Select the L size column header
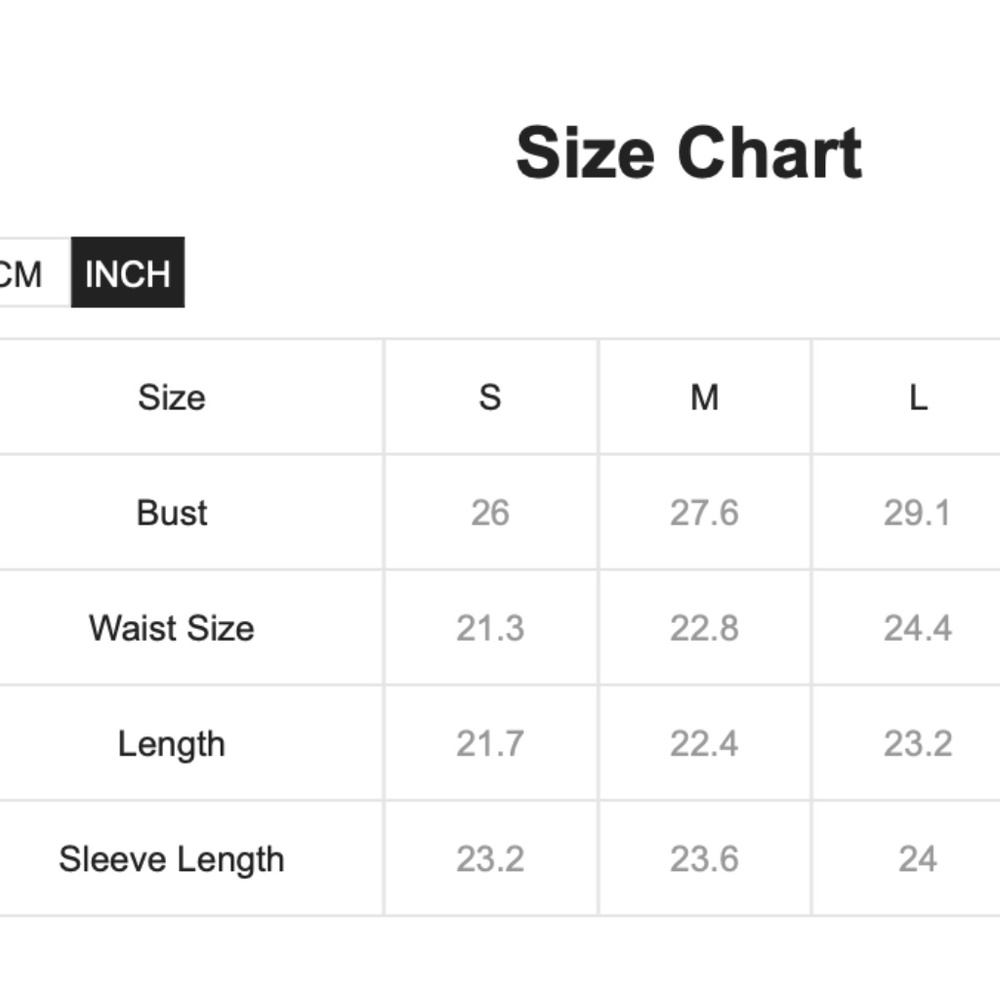1000x1000 pixels. 917,397
